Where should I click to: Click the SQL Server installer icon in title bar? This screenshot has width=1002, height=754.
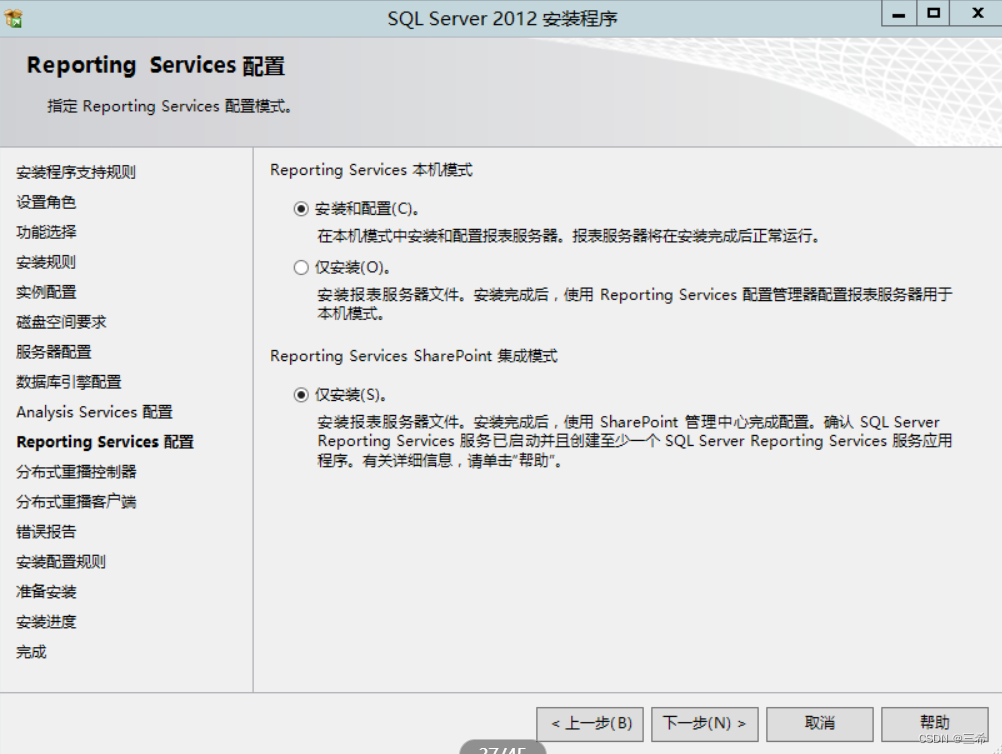(x=15, y=17)
